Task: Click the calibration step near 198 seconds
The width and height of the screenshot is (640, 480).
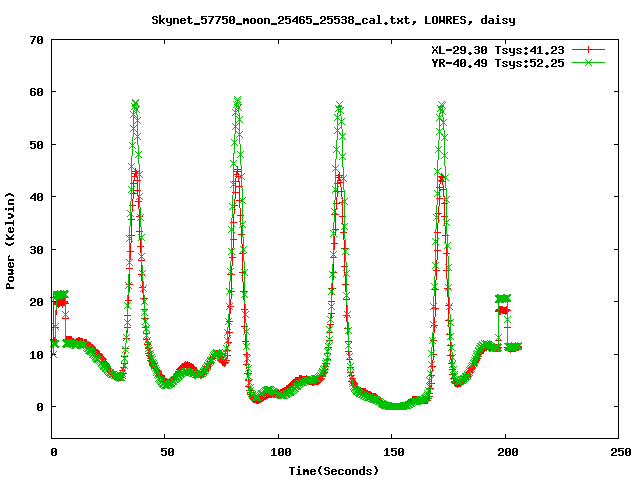Action: pos(503,304)
